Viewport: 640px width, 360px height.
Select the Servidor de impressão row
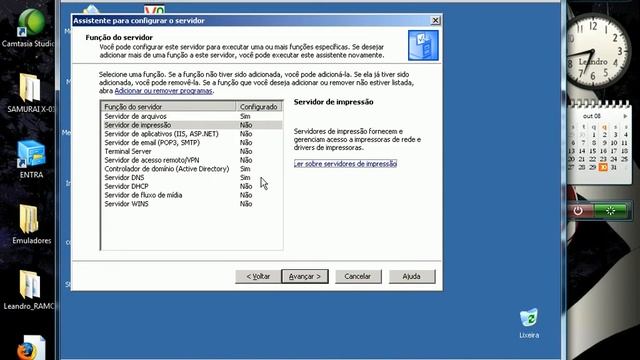(x=191, y=125)
